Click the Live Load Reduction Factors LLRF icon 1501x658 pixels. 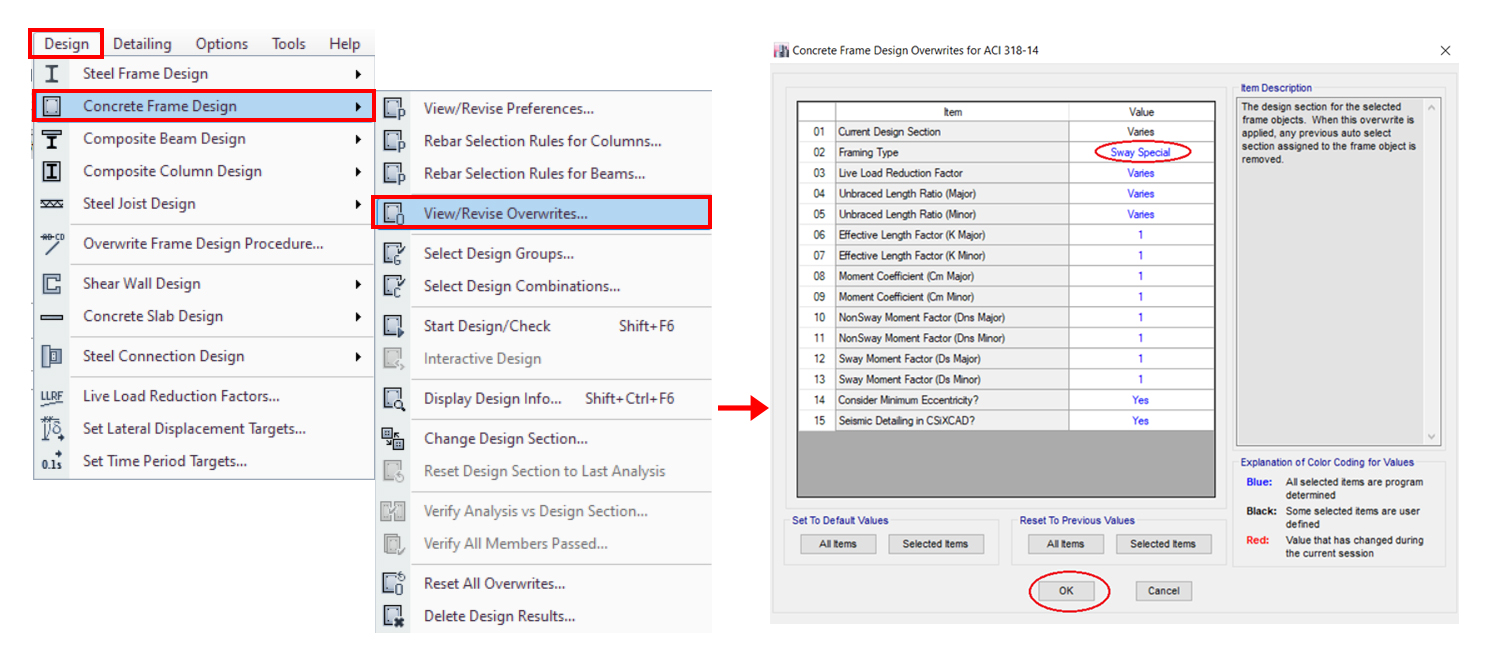[52, 397]
